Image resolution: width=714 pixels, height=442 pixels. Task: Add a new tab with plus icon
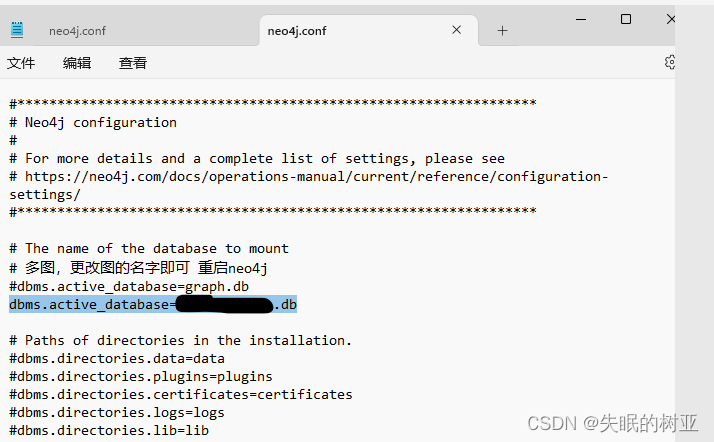[x=502, y=30]
